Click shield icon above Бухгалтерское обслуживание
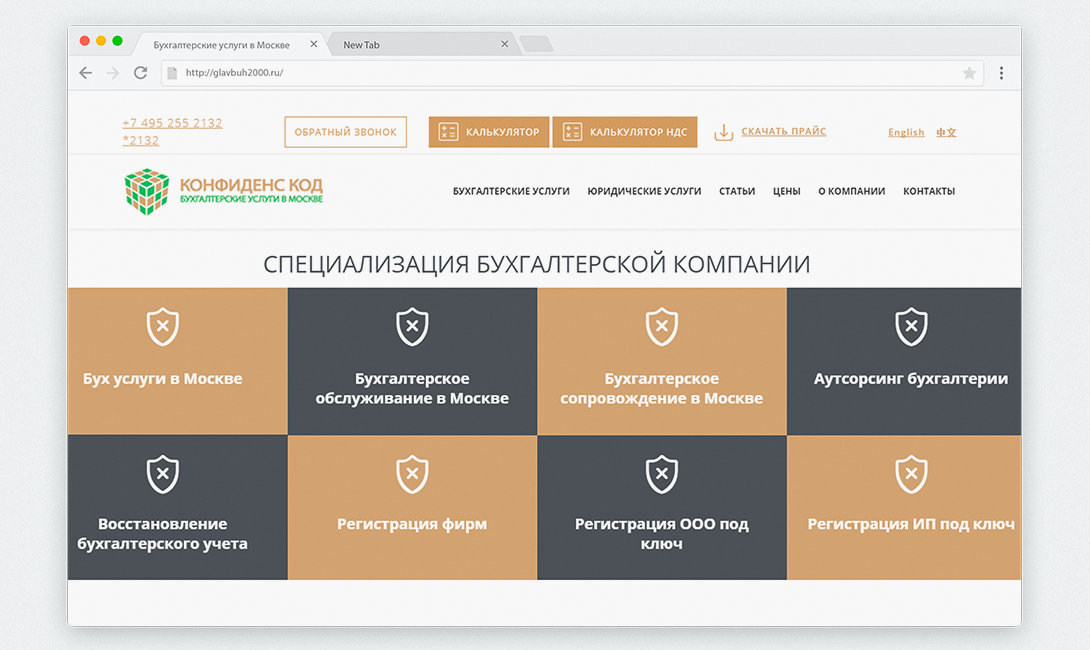1090x650 pixels. pyautogui.click(x=412, y=327)
